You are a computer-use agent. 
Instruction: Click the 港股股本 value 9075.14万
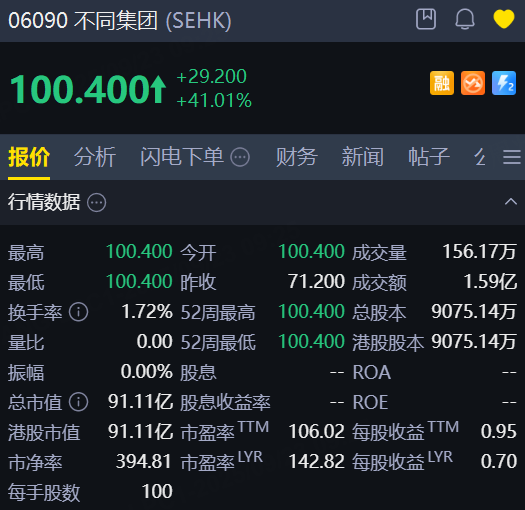[x=474, y=342]
